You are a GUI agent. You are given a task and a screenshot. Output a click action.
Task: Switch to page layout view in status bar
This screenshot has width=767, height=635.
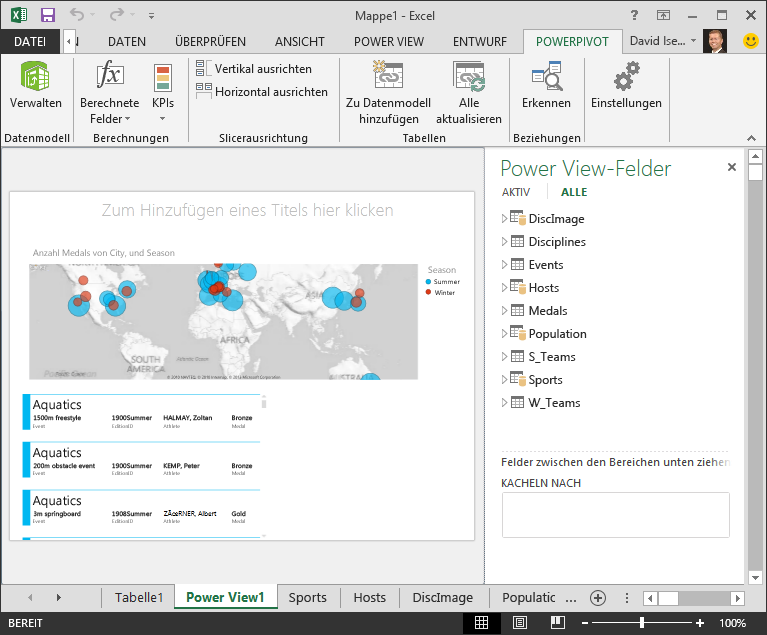(519, 623)
